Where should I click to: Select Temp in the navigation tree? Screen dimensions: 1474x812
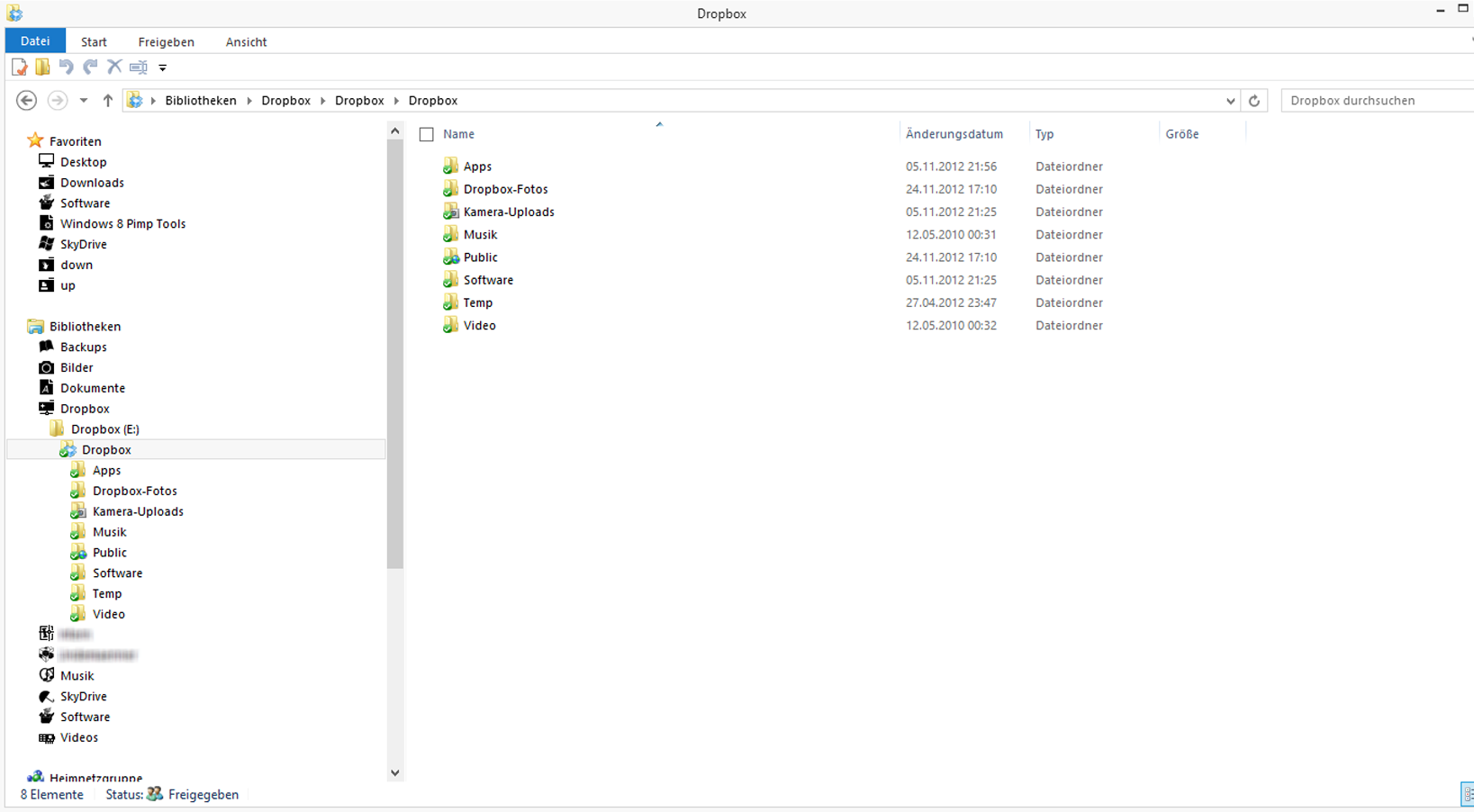point(106,594)
